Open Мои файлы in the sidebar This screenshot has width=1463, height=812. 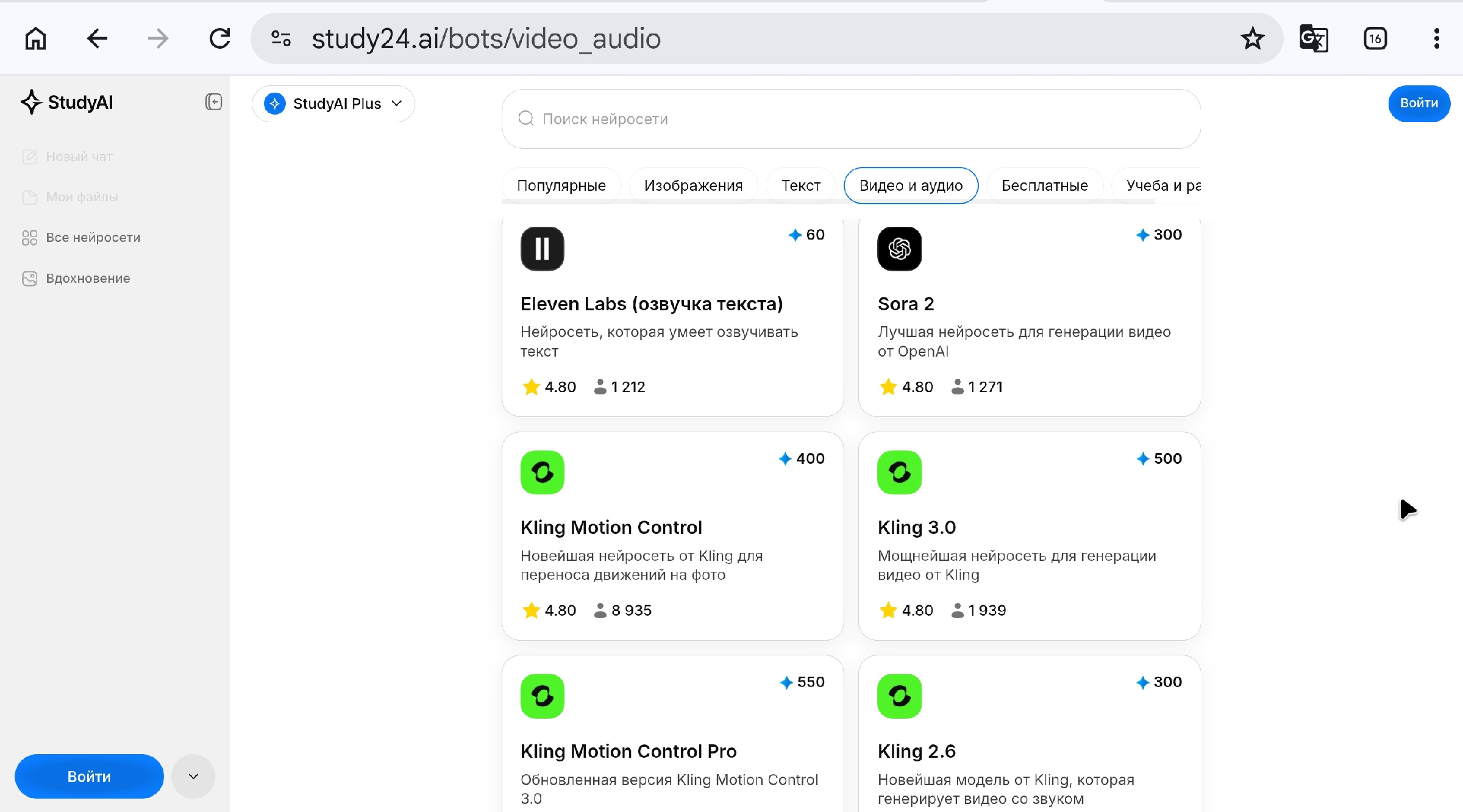[70, 197]
